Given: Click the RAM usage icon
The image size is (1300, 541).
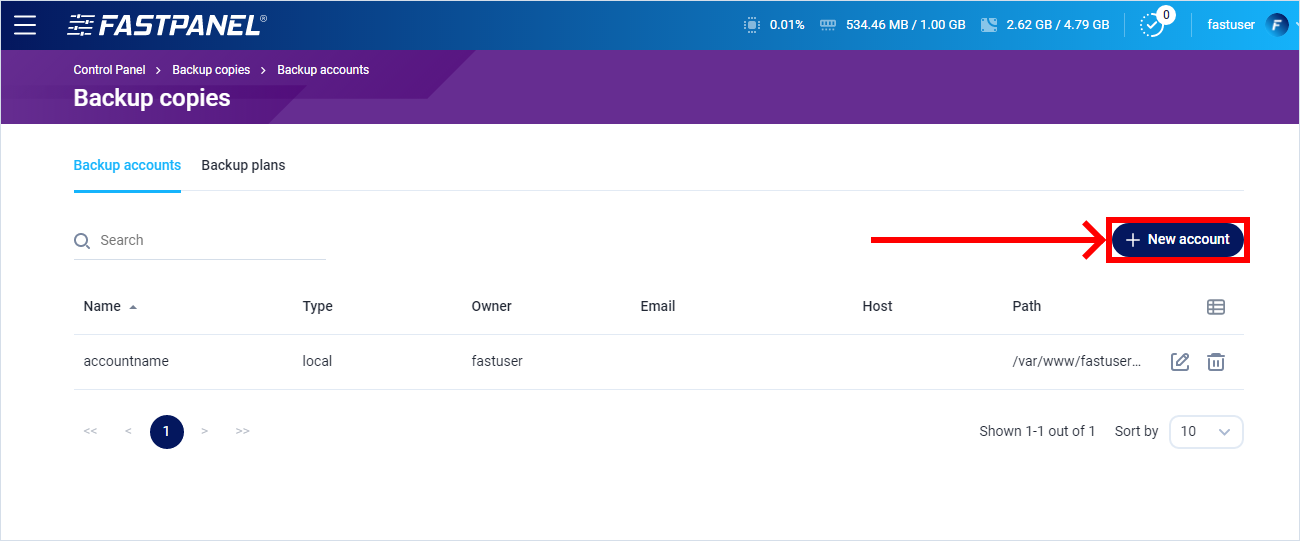Looking at the screenshot, I should click(827, 25).
